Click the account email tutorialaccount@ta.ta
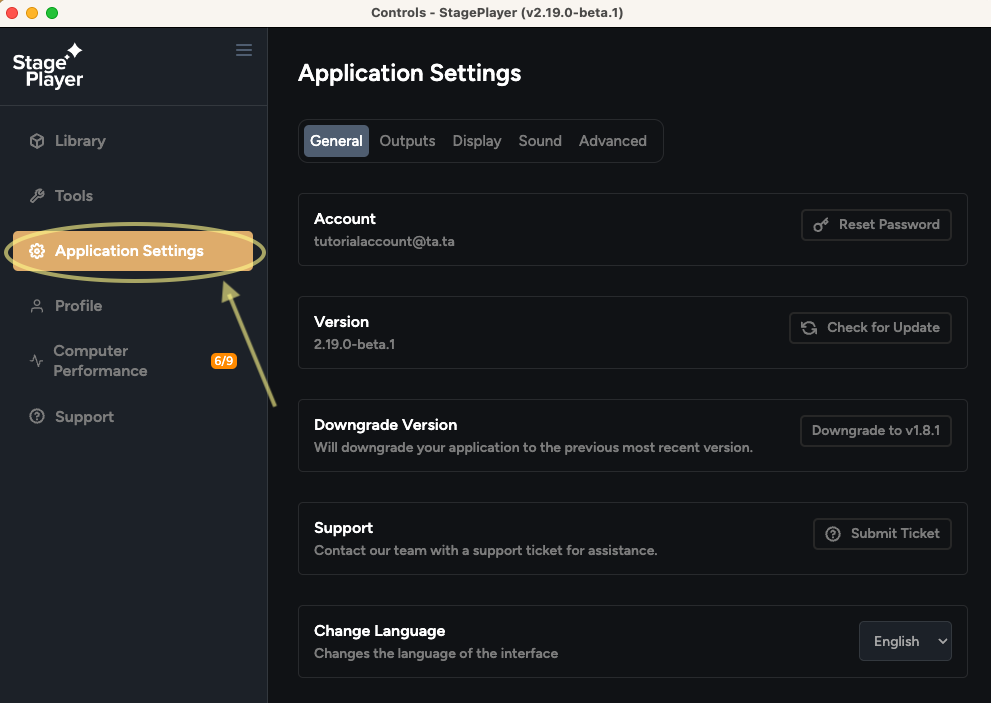The height and width of the screenshot is (703, 991). point(384,241)
